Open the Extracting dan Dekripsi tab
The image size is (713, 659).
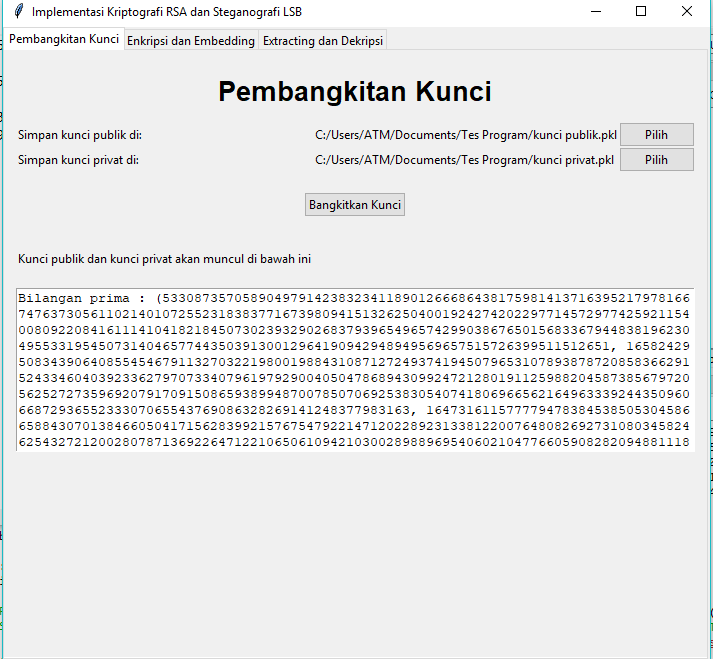[323, 41]
